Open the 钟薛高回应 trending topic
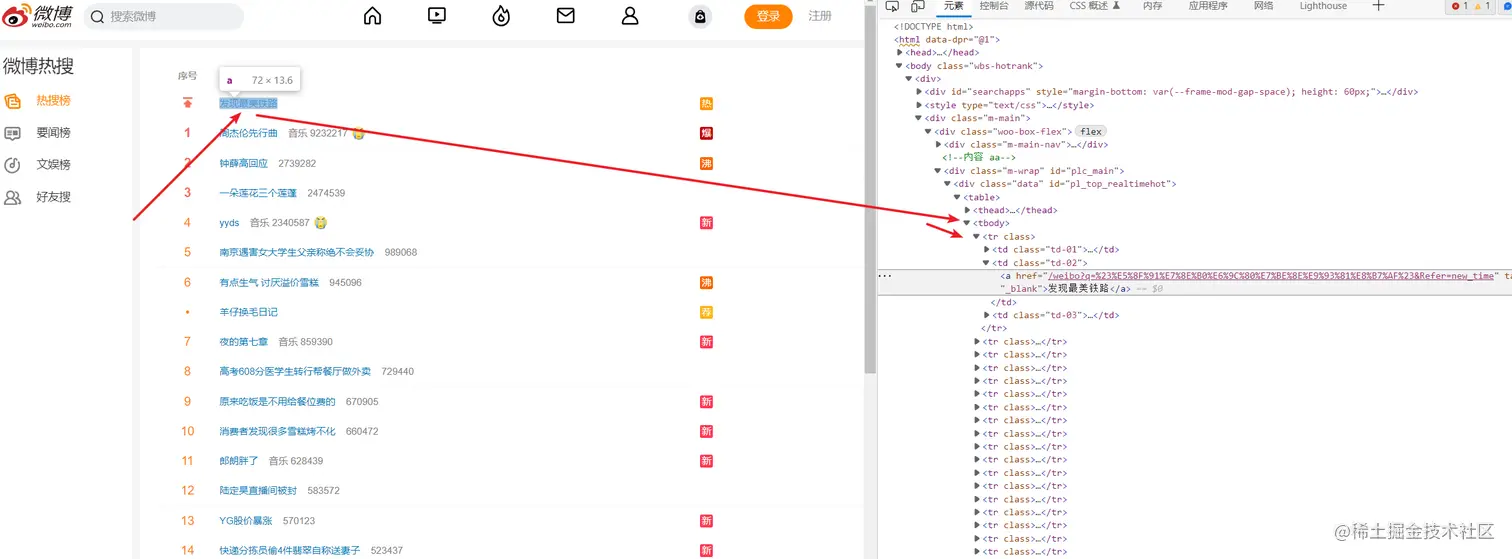Viewport: 1512px width, 559px height. click(243, 163)
